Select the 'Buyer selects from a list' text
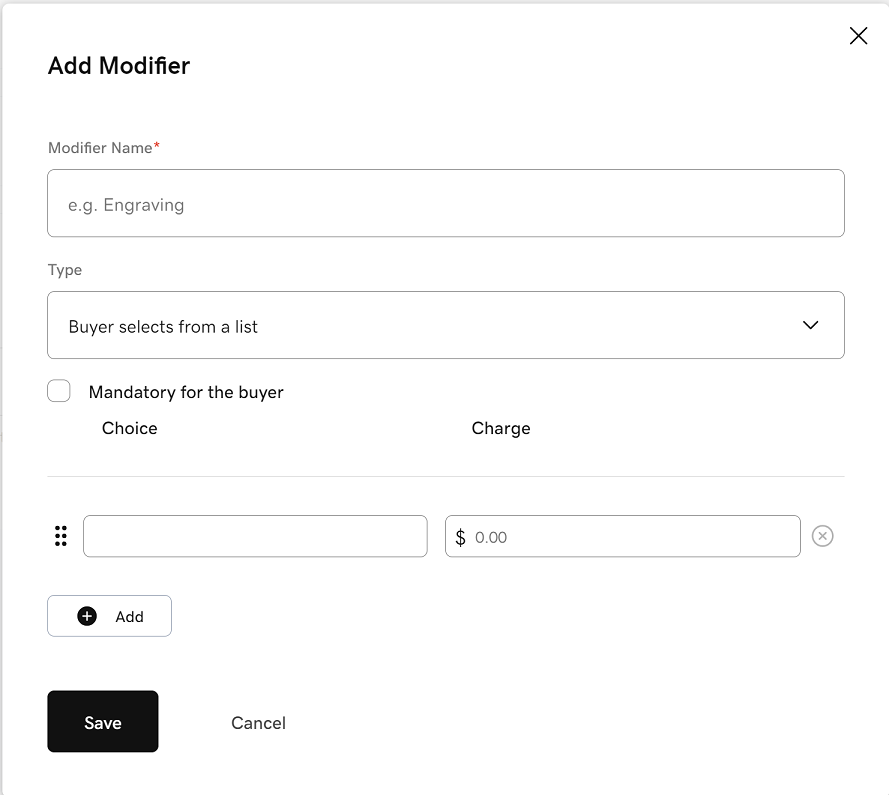This screenshot has width=889, height=795. coord(163,327)
